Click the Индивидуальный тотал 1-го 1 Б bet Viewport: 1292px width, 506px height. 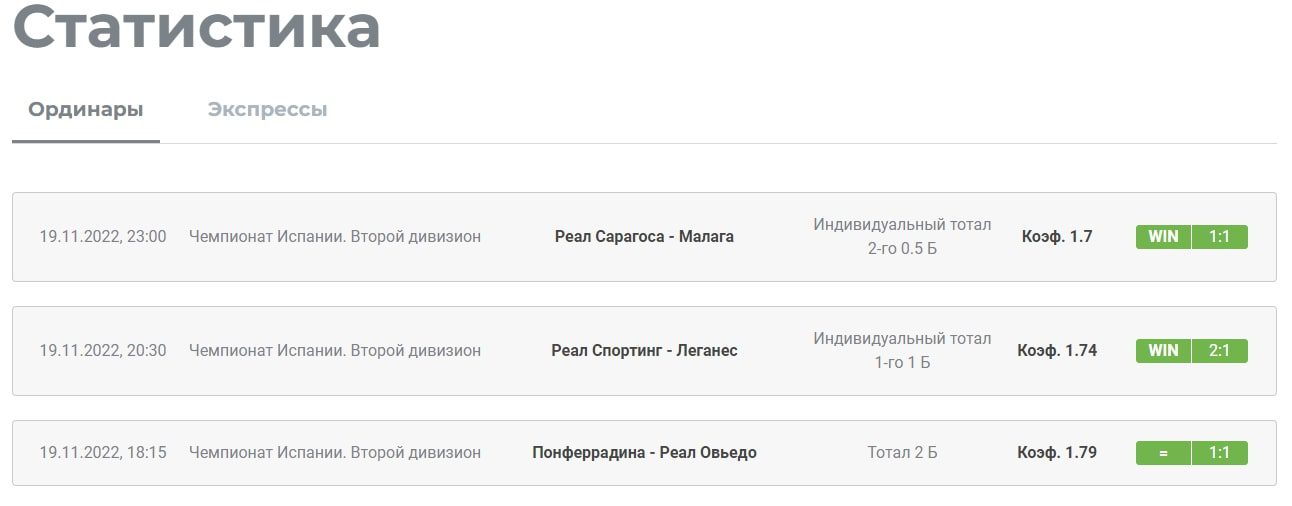click(x=902, y=351)
